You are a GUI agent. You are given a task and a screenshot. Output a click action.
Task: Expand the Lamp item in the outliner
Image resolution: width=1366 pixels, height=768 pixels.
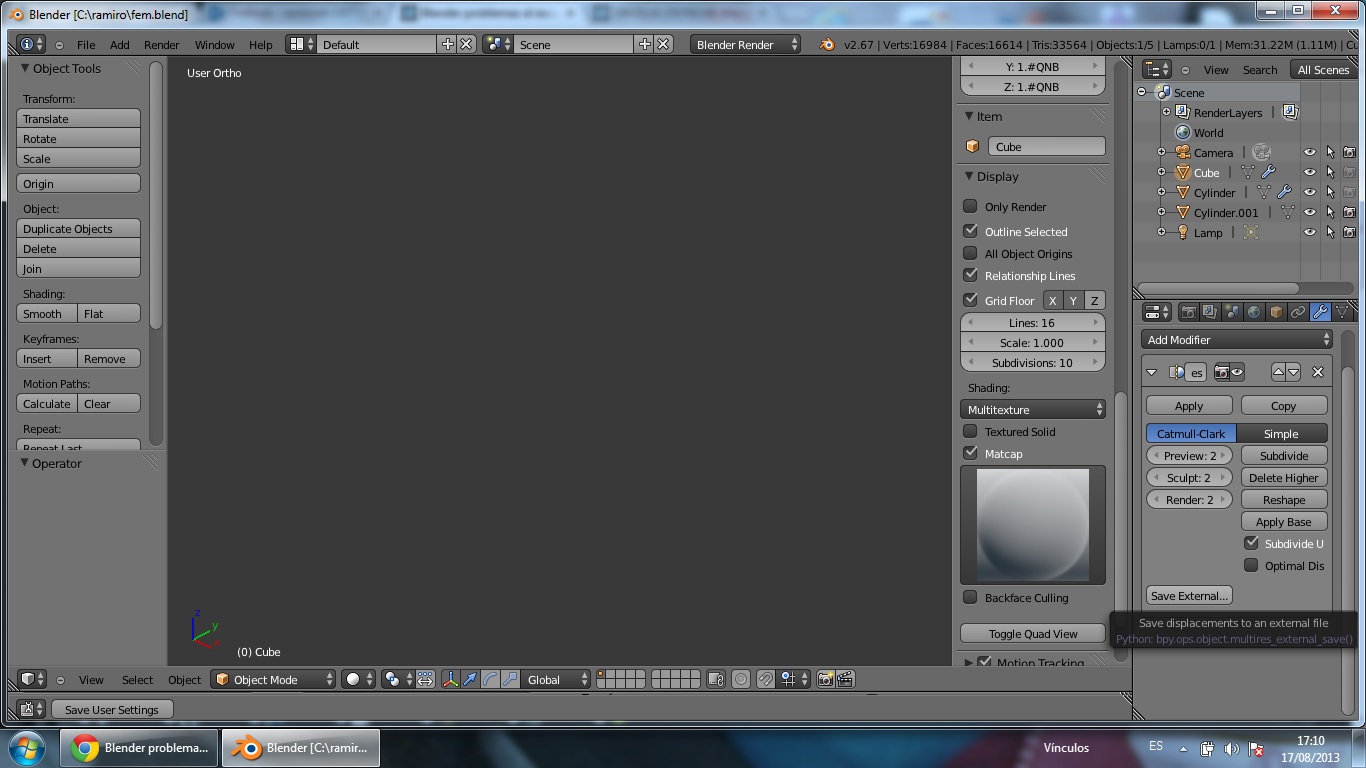pos(1162,232)
